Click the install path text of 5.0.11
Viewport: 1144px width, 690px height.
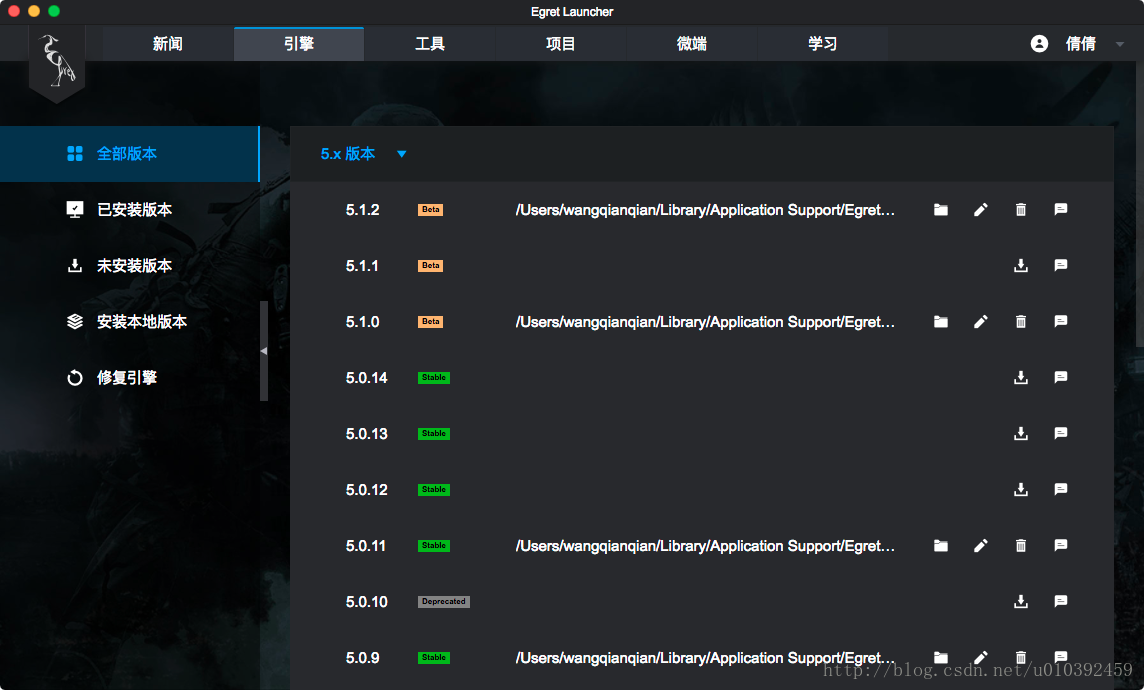pyautogui.click(x=705, y=546)
